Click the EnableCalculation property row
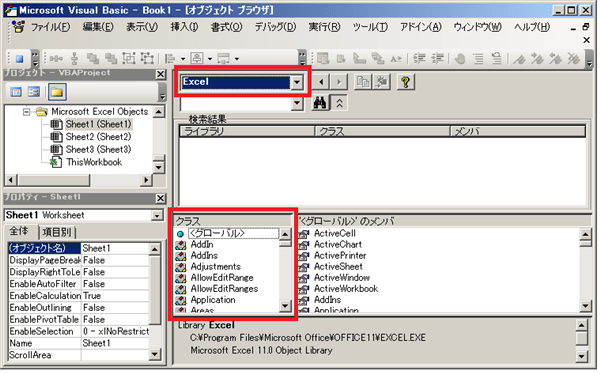Viewport: 600px width, 374px height. [78, 296]
